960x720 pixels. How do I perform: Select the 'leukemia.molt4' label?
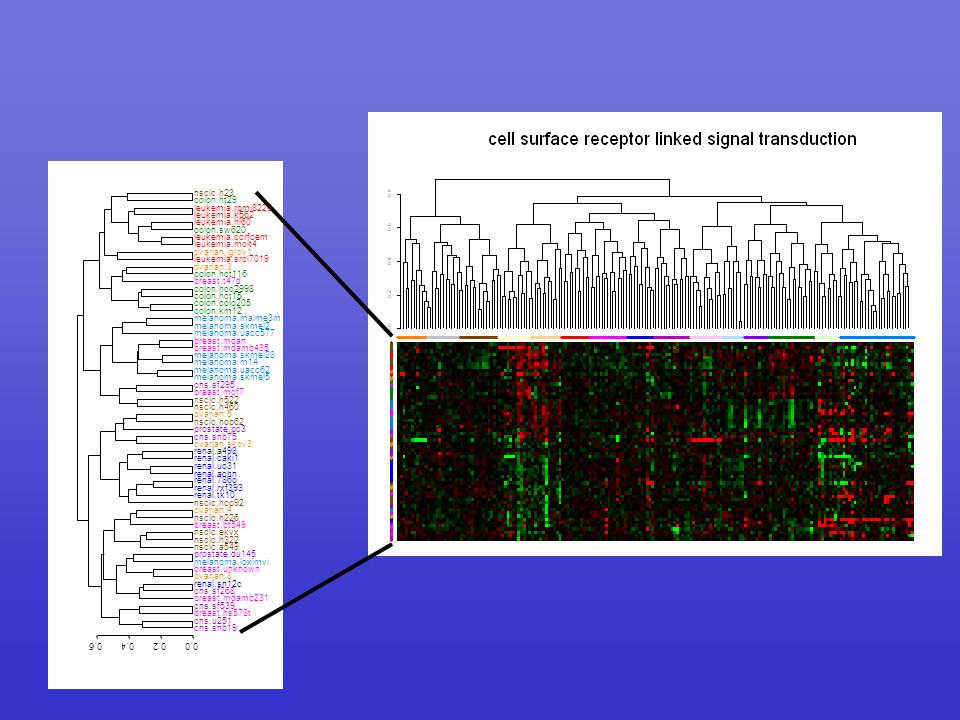point(225,244)
